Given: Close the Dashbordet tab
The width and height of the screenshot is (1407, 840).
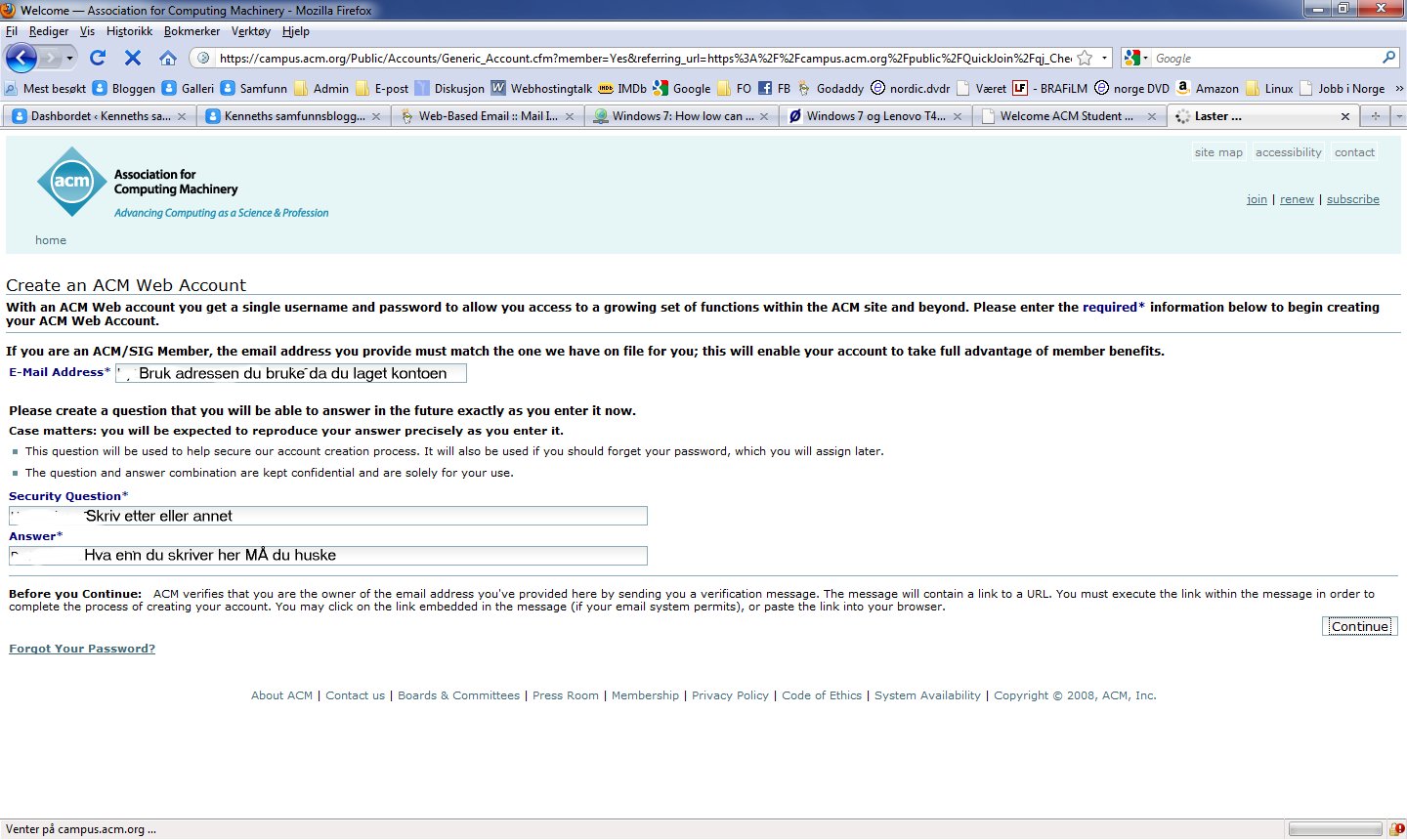Looking at the screenshot, I should (x=181, y=116).
